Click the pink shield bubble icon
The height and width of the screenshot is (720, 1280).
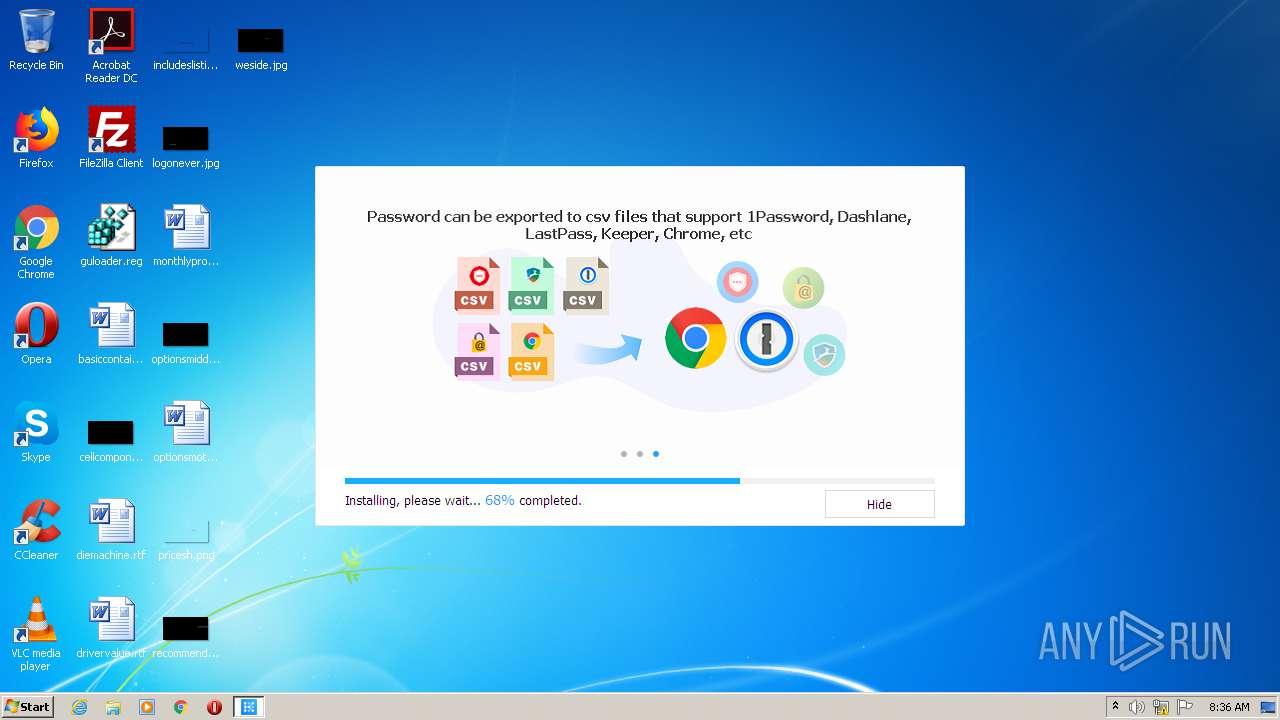[738, 282]
